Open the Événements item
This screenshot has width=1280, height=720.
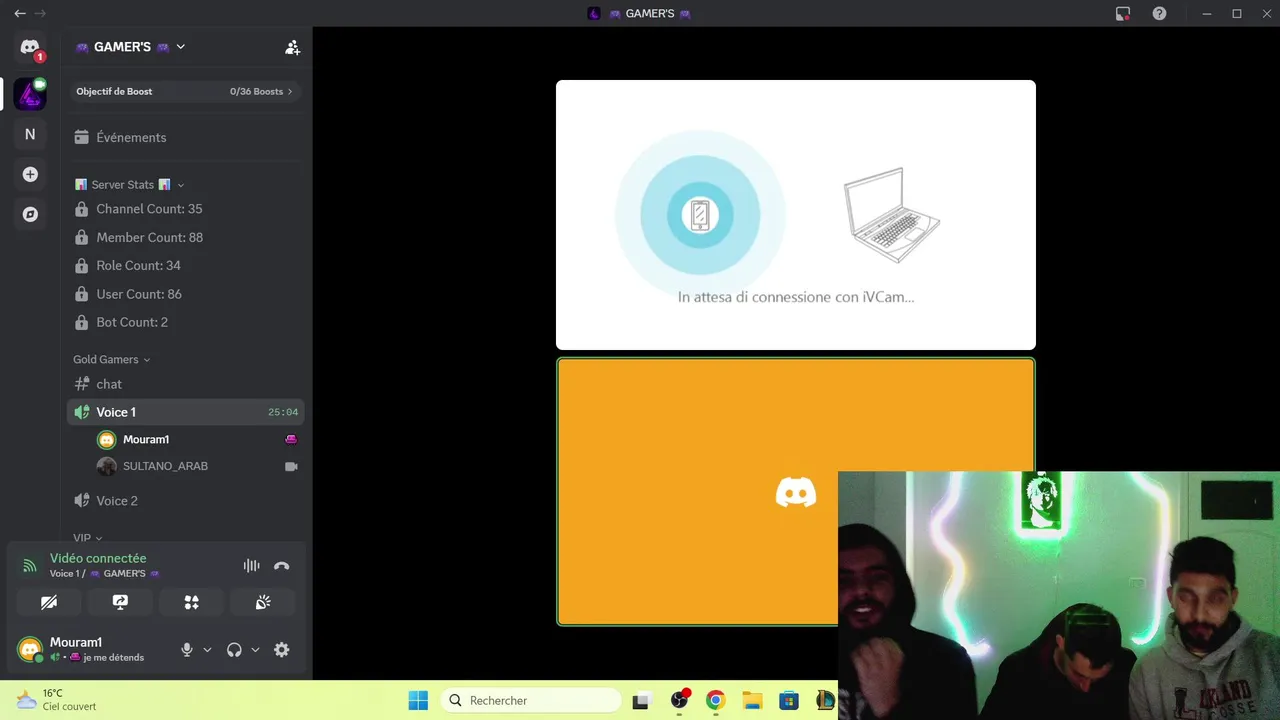coord(186,137)
